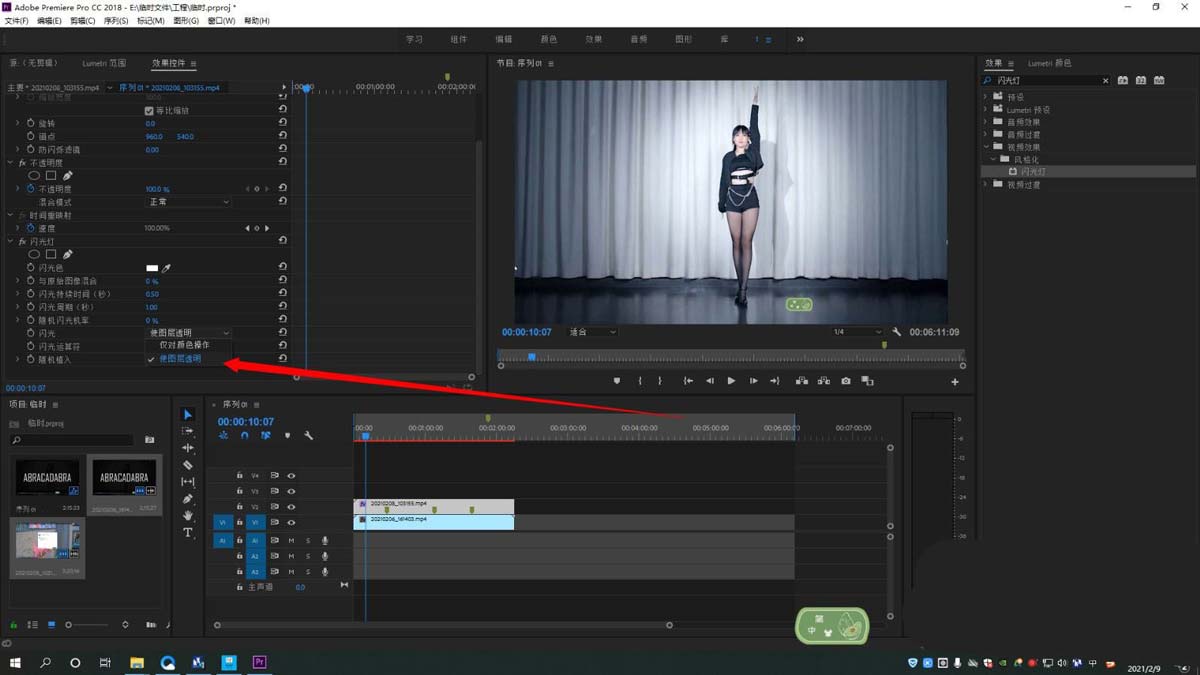Mute audio track A1
Screen dimensions: 1200x675
[291, 541]
